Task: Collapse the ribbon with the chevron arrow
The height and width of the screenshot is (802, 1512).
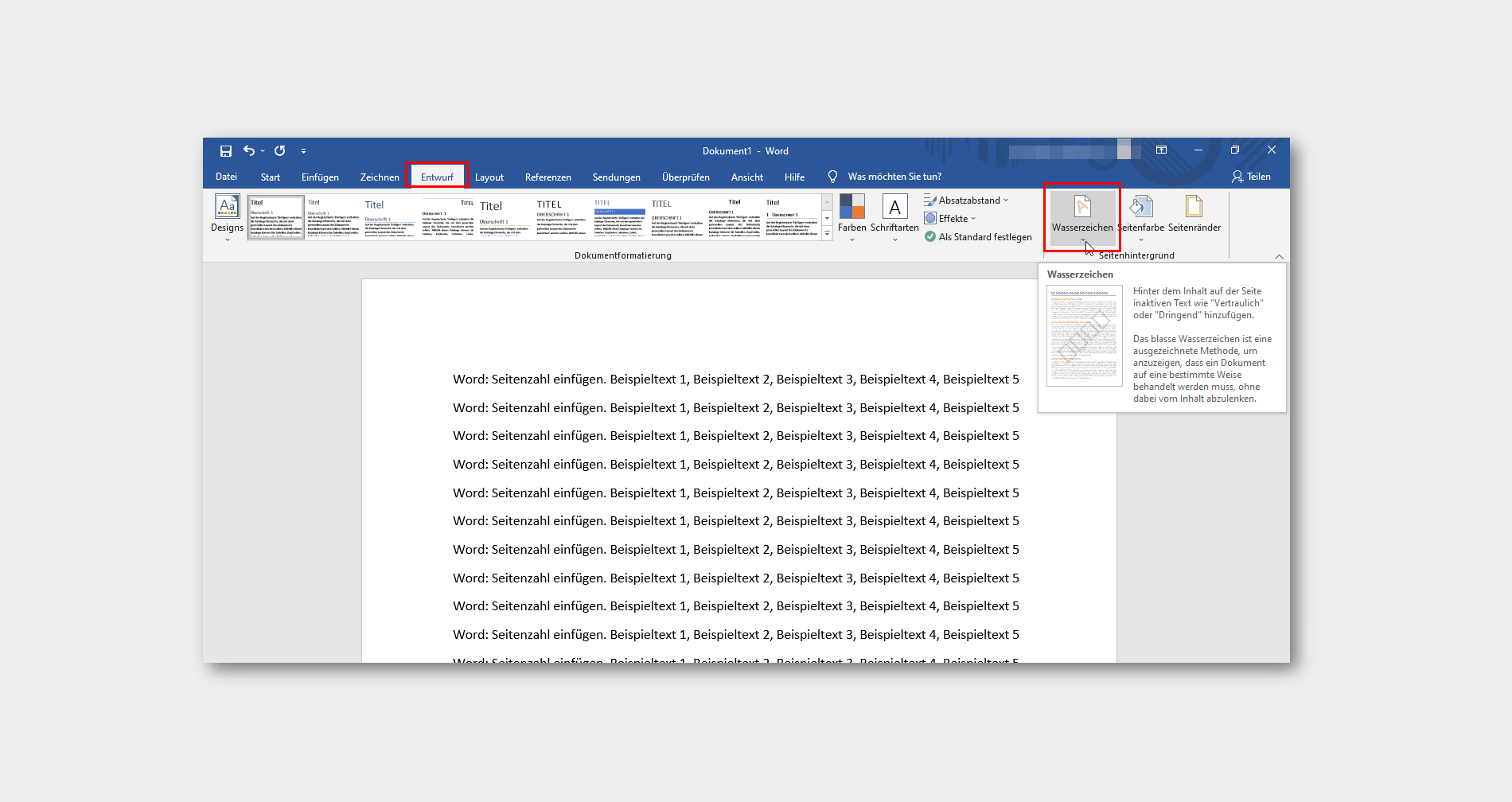Action: click(1279, 256)
